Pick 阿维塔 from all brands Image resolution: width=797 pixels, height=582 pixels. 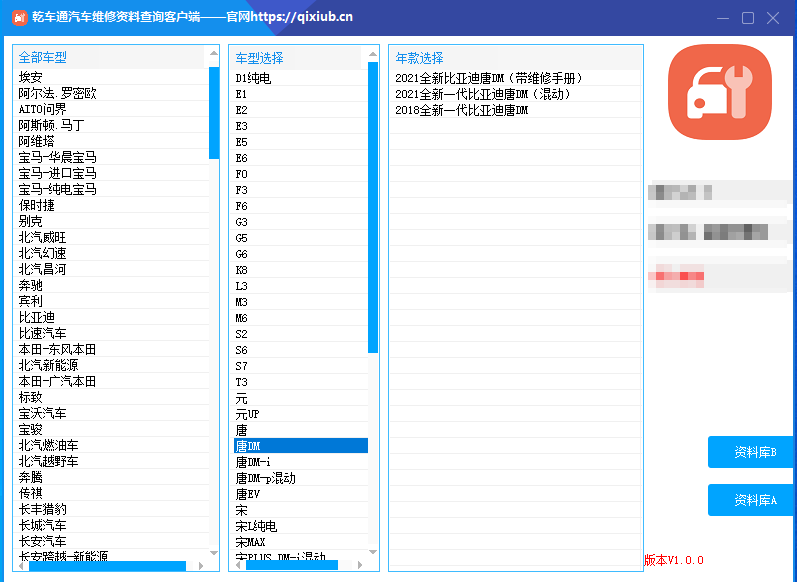(x=111, y=141)
